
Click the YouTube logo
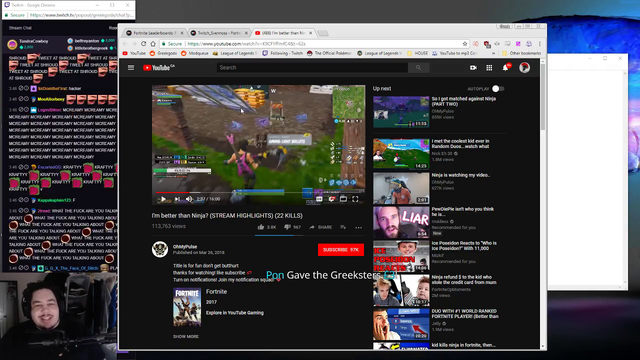point(158,68)
